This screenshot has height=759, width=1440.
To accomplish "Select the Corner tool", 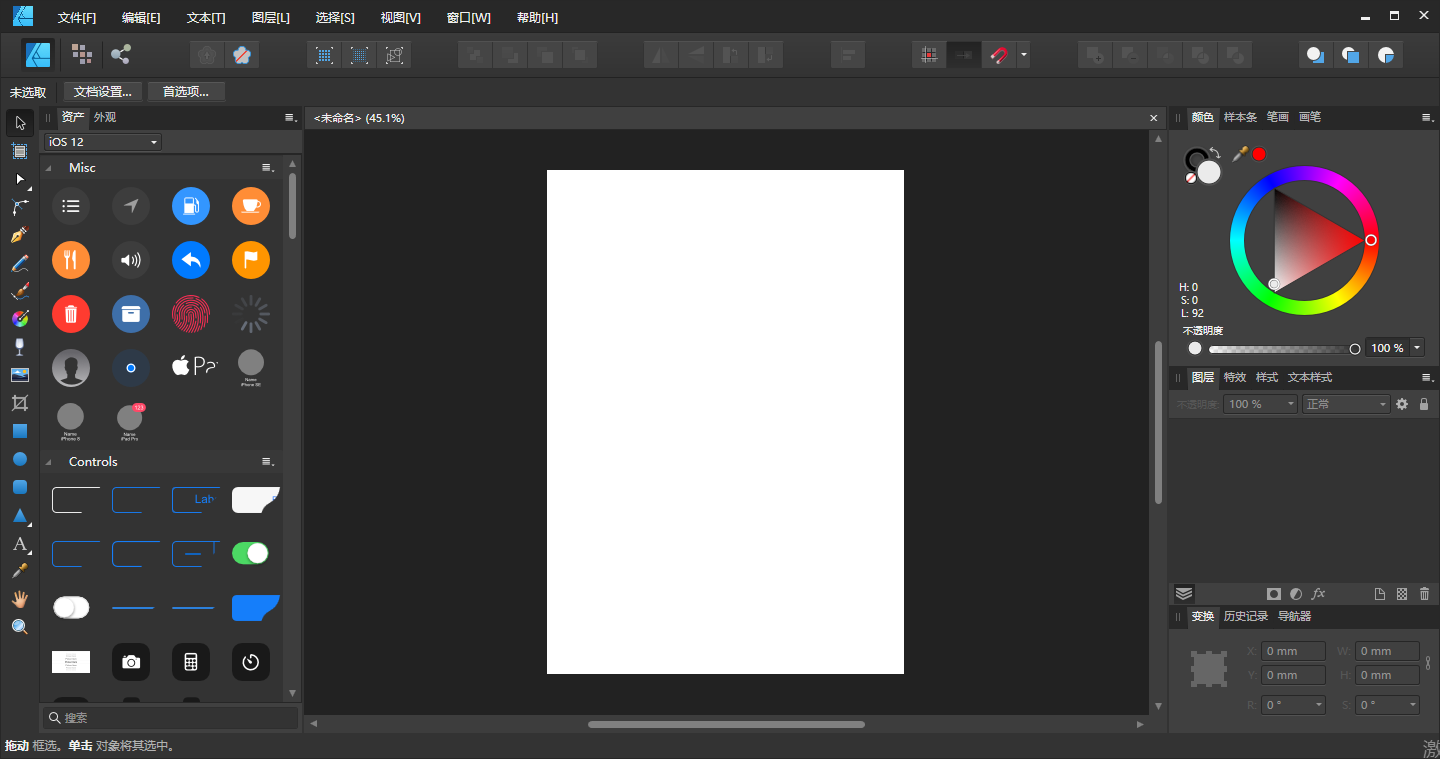I will click(20, 207).
